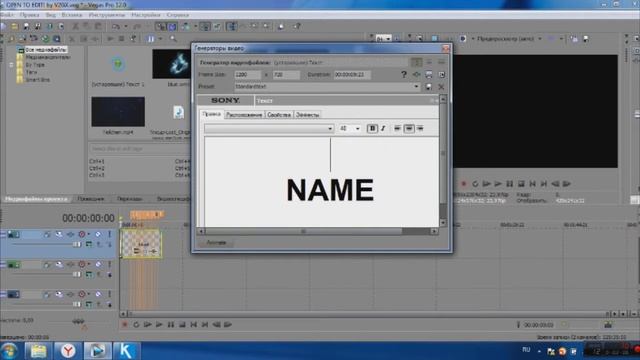
Task: Click the save project icon in the main toolbar
Action: [26, 27]
